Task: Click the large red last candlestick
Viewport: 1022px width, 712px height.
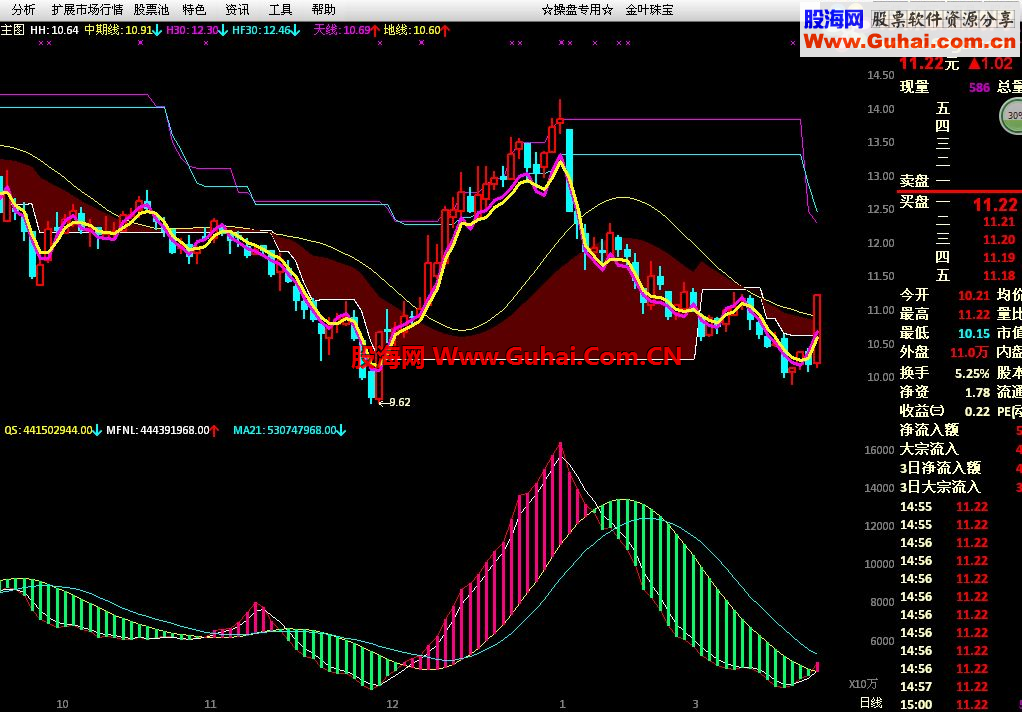Action: (817, 329)
